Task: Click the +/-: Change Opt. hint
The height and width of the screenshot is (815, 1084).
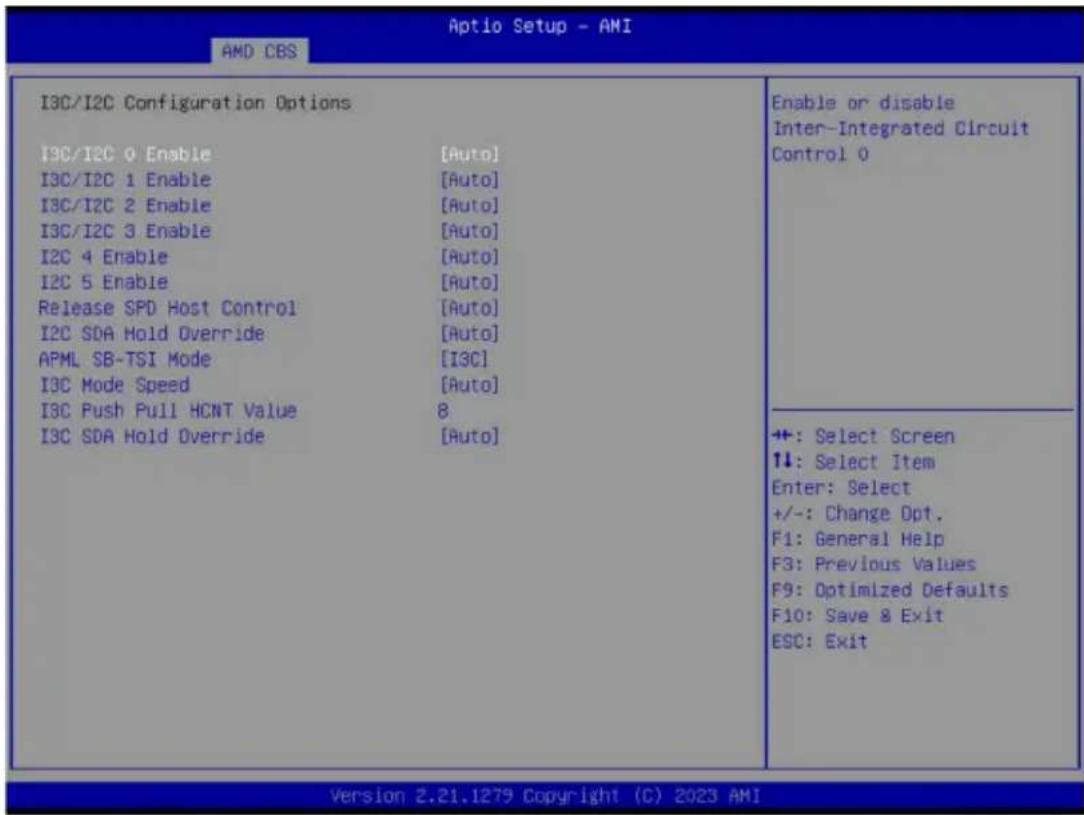Action: (x=857, y=514)
